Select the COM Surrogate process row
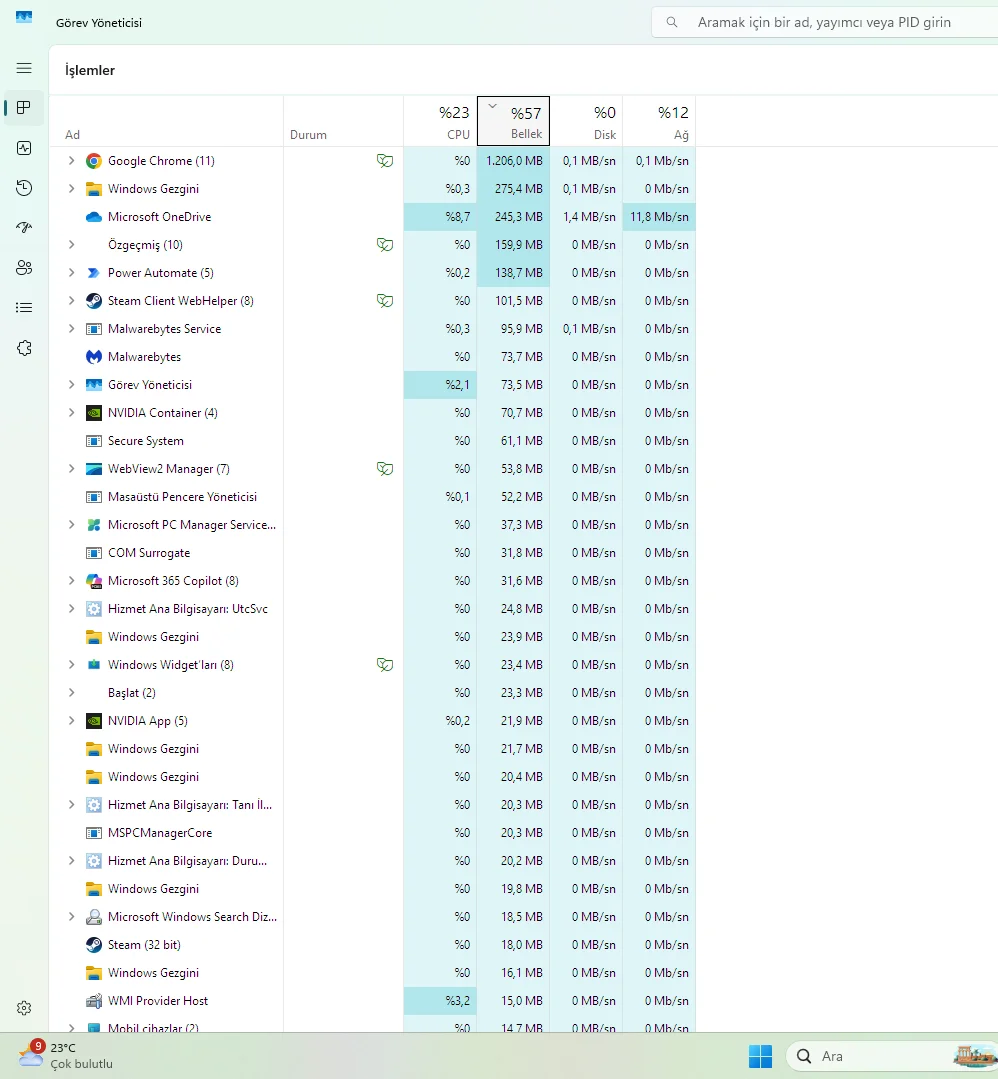 pos(372,553)
